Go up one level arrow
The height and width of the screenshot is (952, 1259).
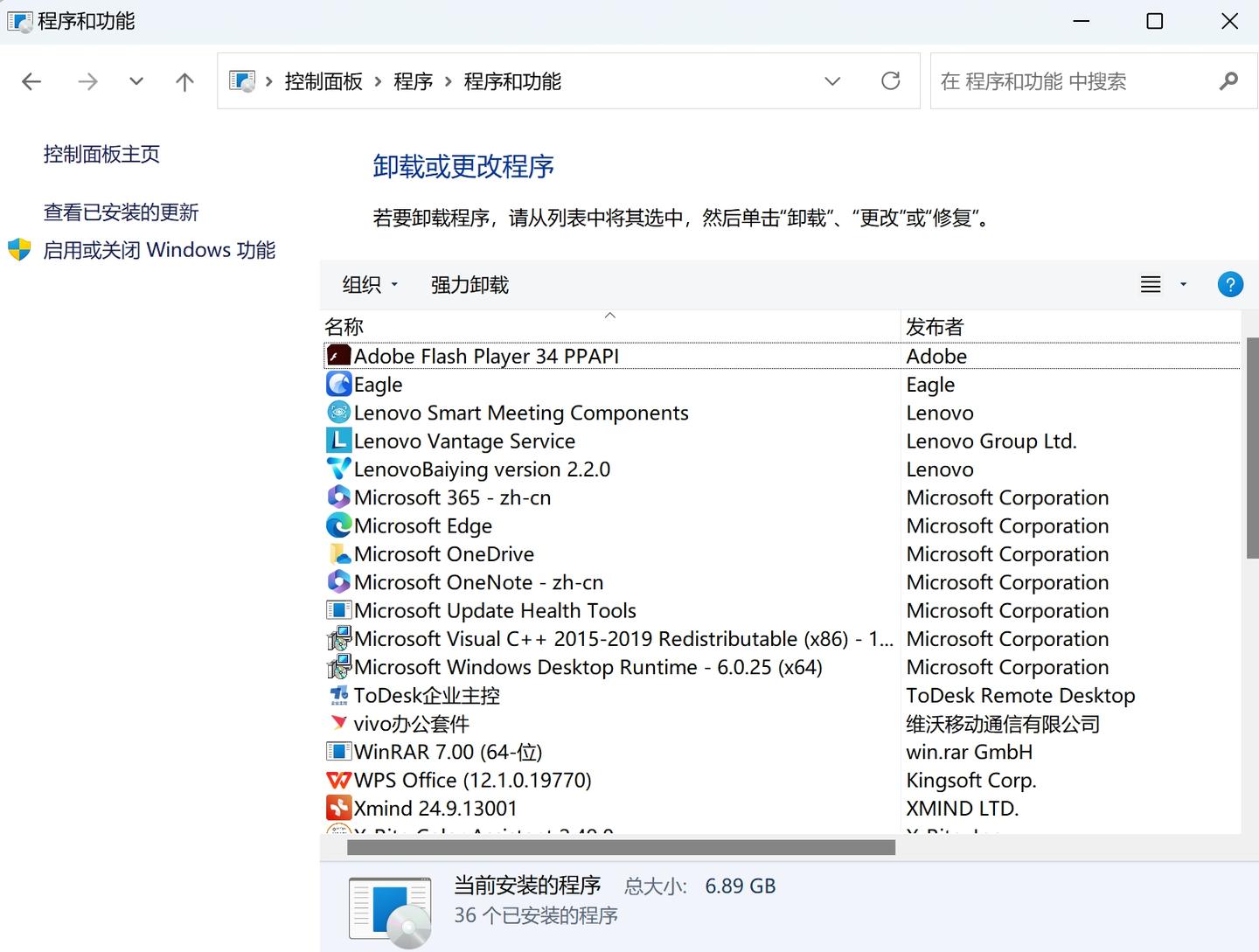click(184, 82)
